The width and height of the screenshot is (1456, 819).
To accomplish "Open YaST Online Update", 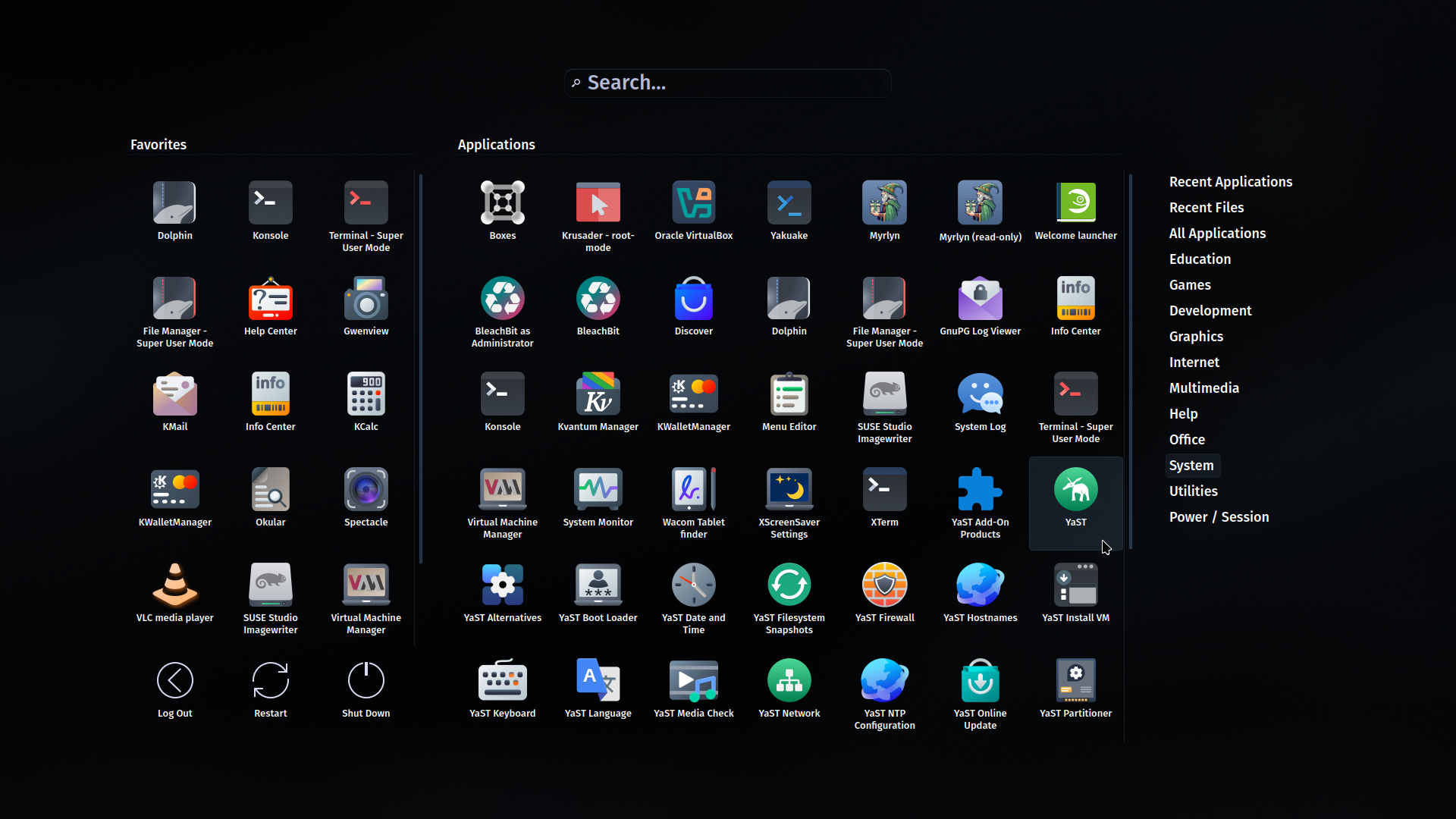I will 980,694.
